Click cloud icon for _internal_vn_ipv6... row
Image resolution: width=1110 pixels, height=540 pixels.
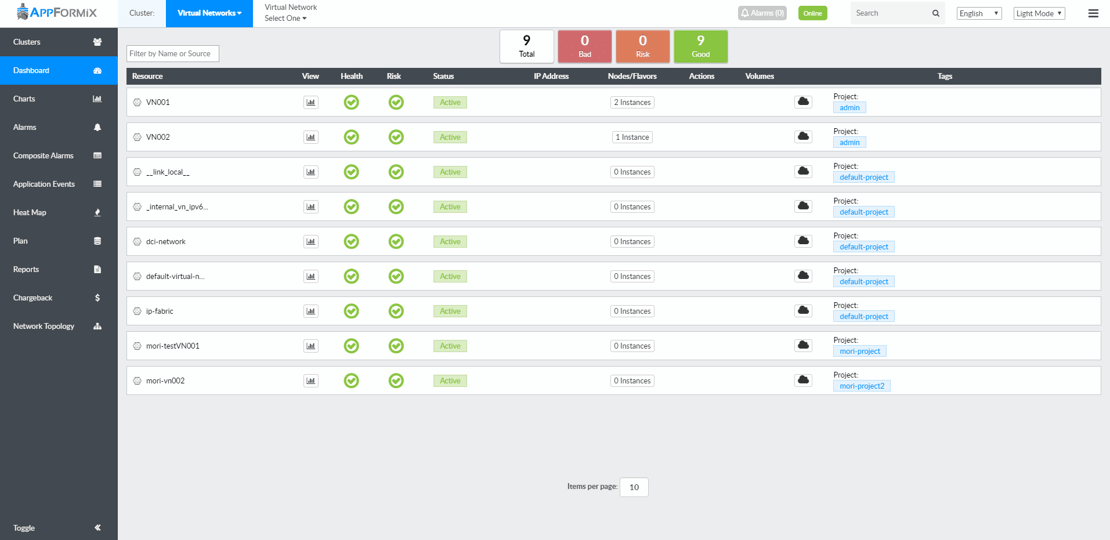(803, 207)
